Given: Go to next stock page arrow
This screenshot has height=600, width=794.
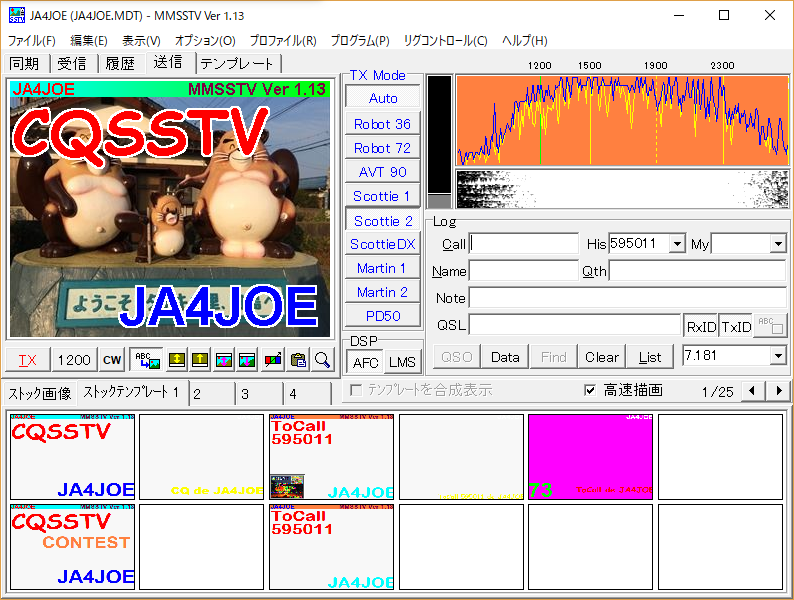Looking at the screenshot, I should click(779, 391).
